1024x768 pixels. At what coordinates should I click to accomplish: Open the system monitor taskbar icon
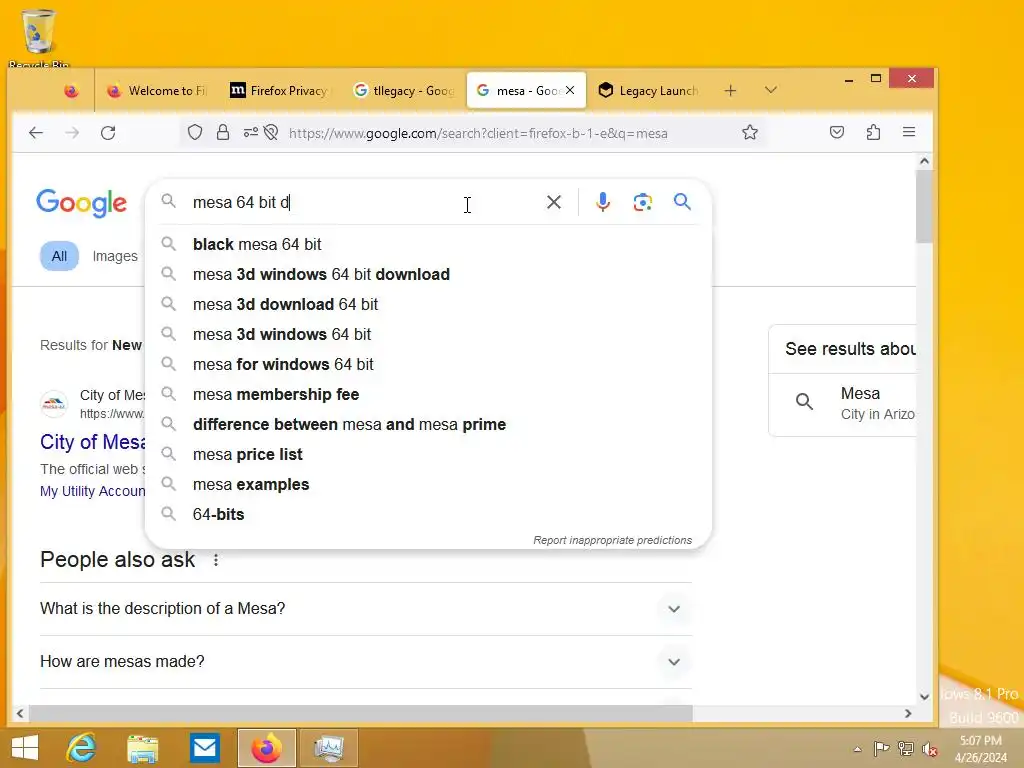tap(328, 748)
